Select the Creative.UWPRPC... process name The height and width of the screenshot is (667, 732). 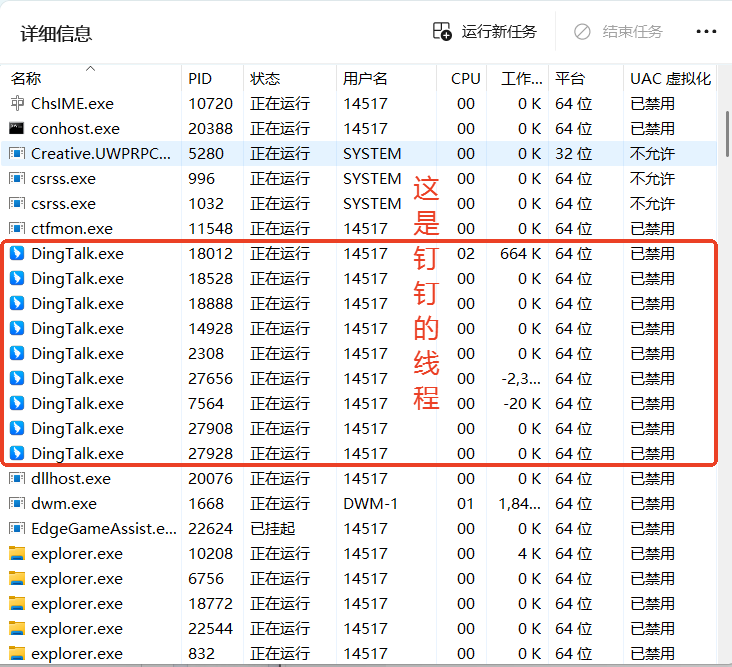pyautogui.click(x=101, y=154)
